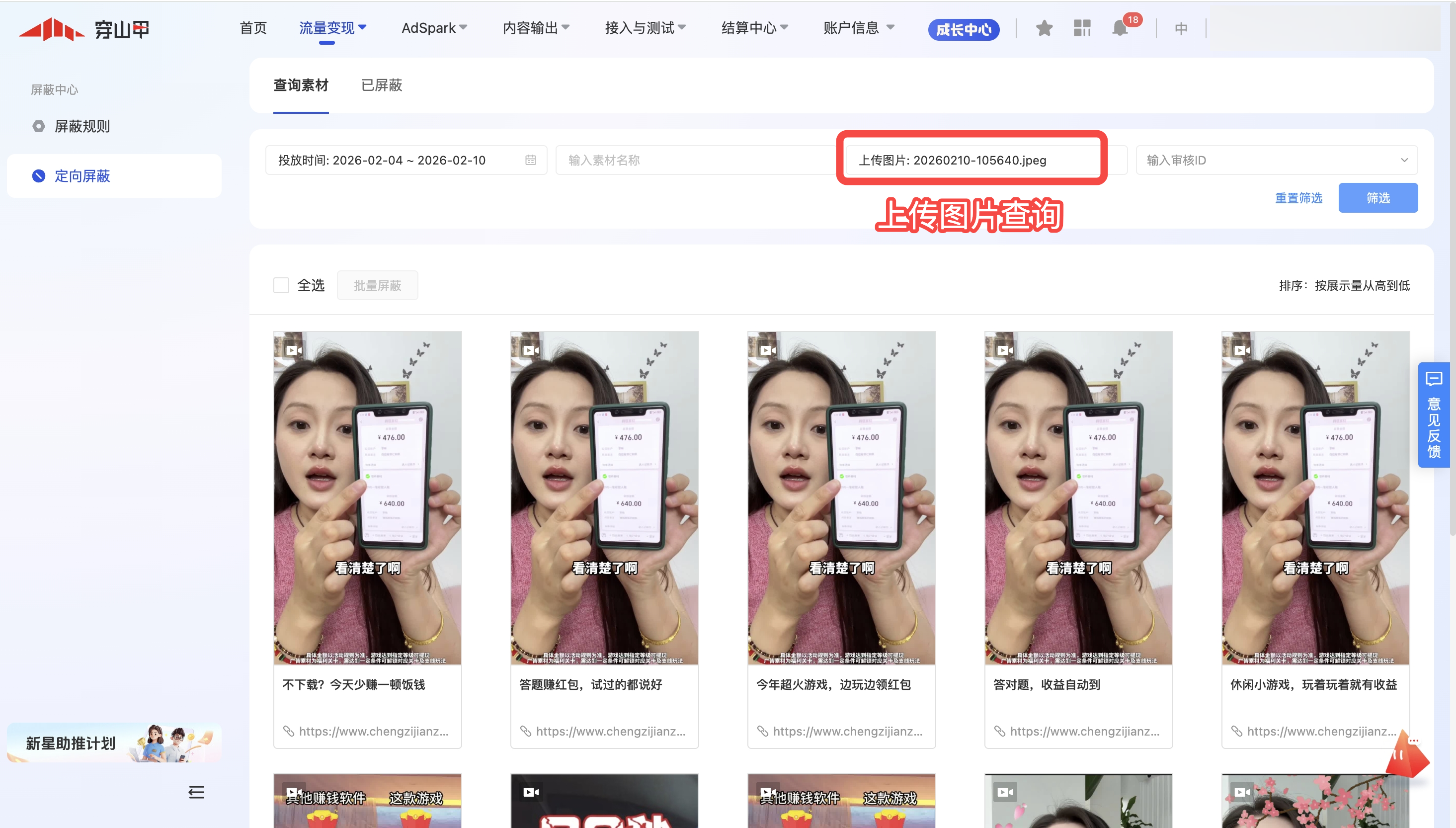Open the 意见反馈 feedback panel
This screenshot has height=828, width=1456.
pyautogui.click(x=1434, y=415)
